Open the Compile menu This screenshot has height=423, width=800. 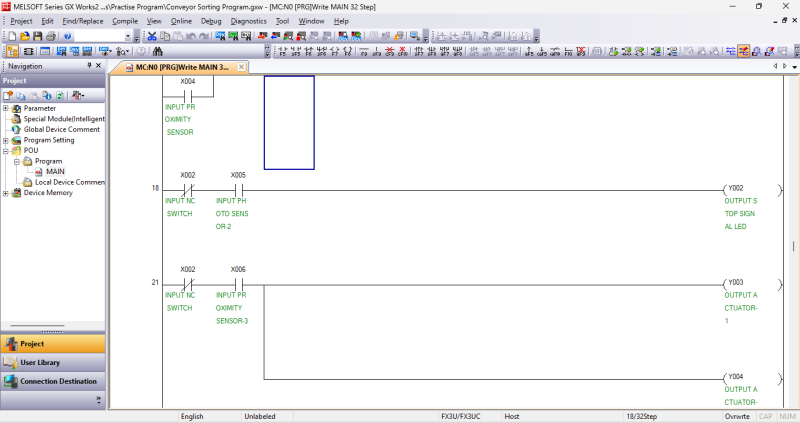click(125, 20)
